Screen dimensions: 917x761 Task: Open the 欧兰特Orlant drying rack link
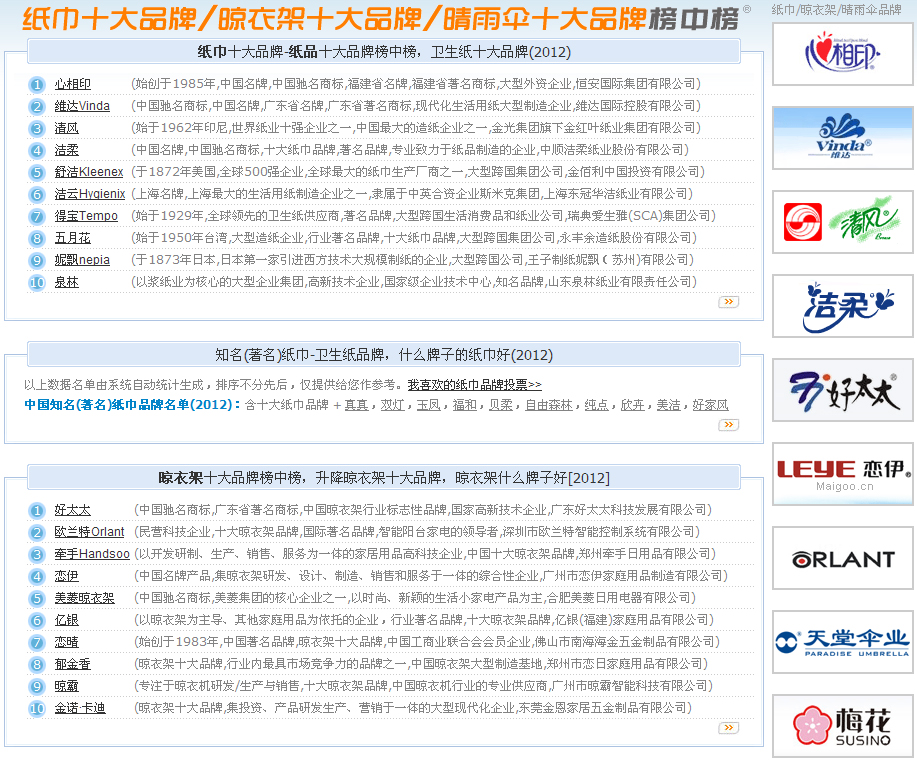click(89, 532)
